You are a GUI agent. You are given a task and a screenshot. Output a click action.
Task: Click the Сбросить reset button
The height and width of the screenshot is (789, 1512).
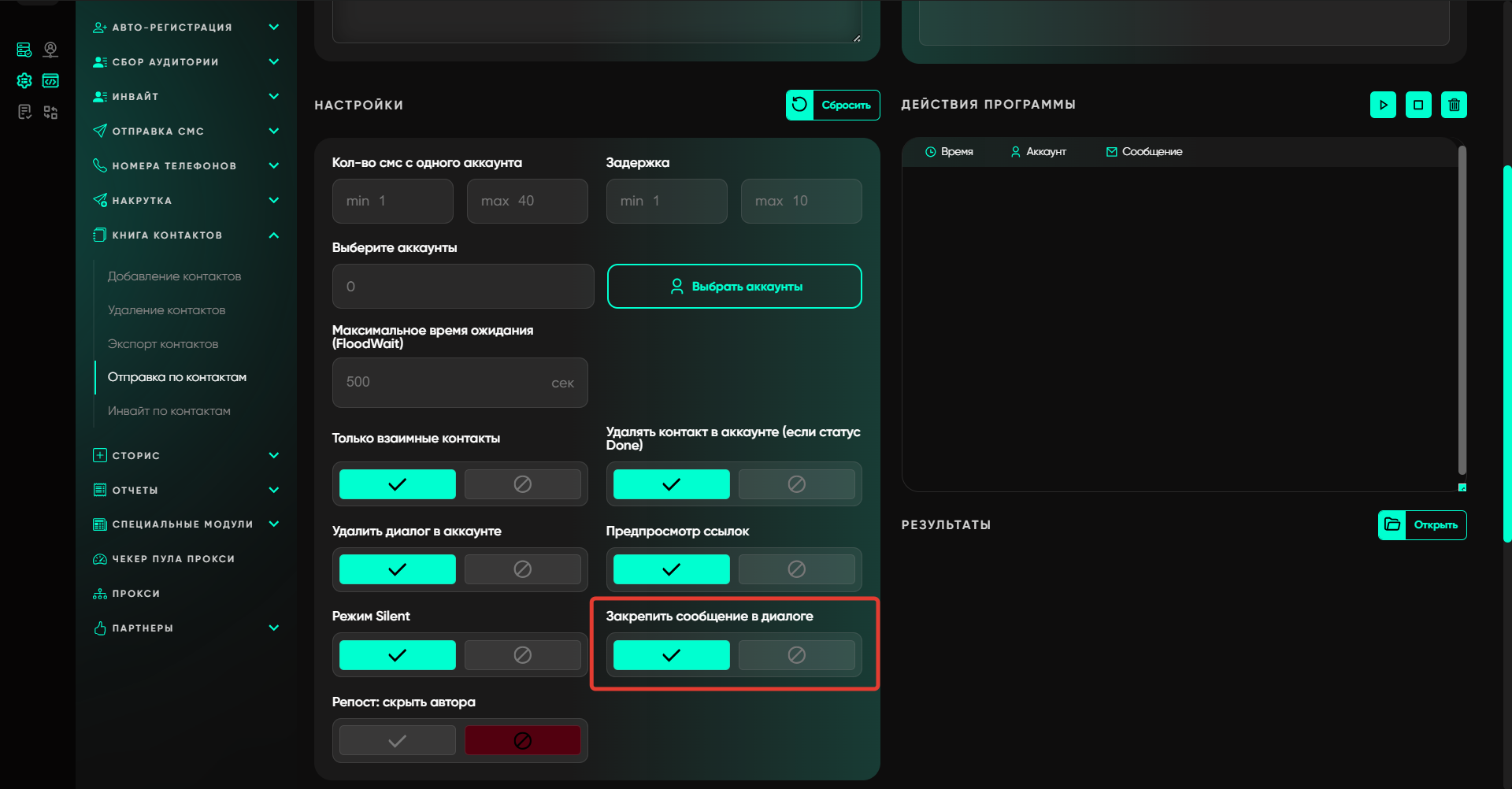832,105
